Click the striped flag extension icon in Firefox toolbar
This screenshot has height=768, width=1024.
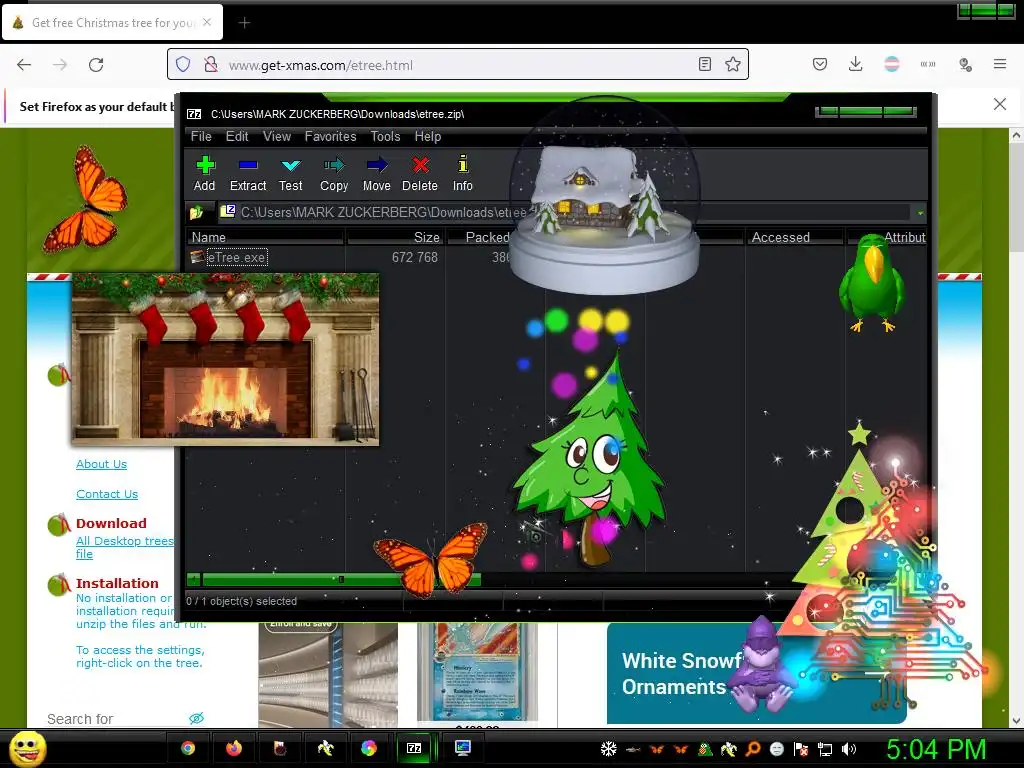(x=891, y=64)
